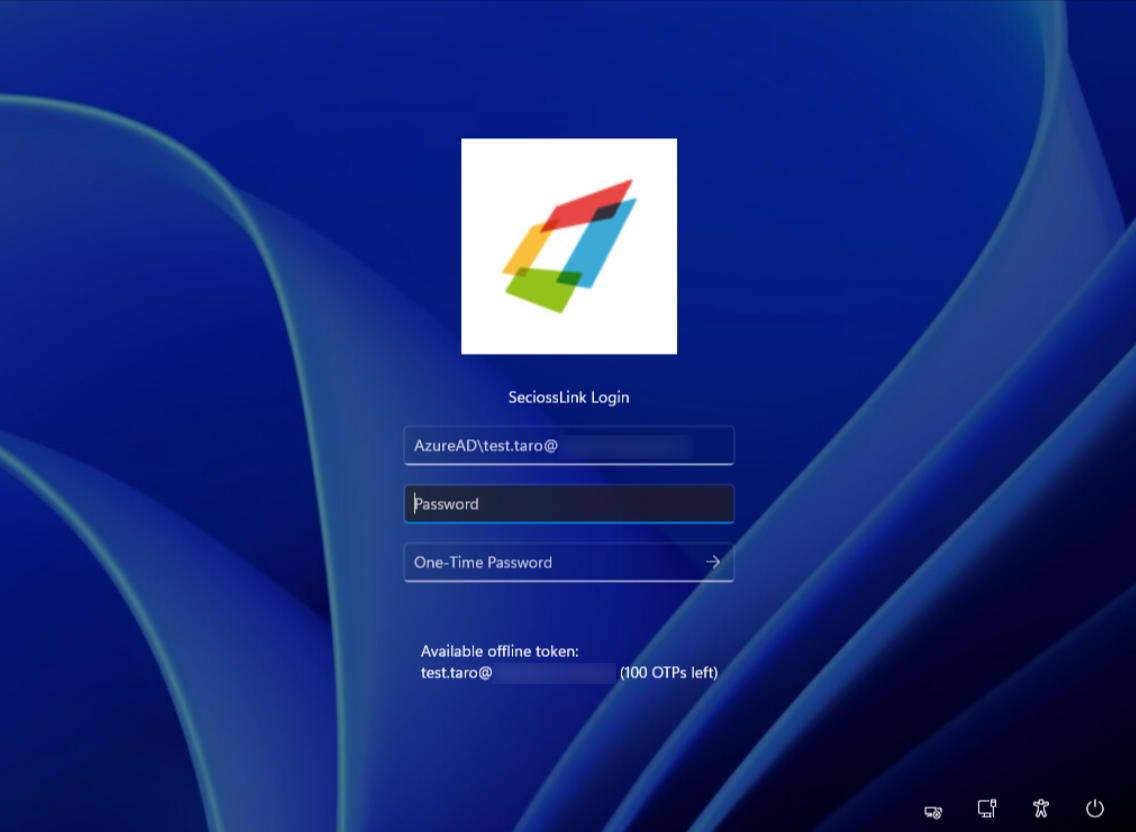The width and height of the screenshot is (1136, 832).
Task: Click the network sign-in icon
Action: click(933, 812)
